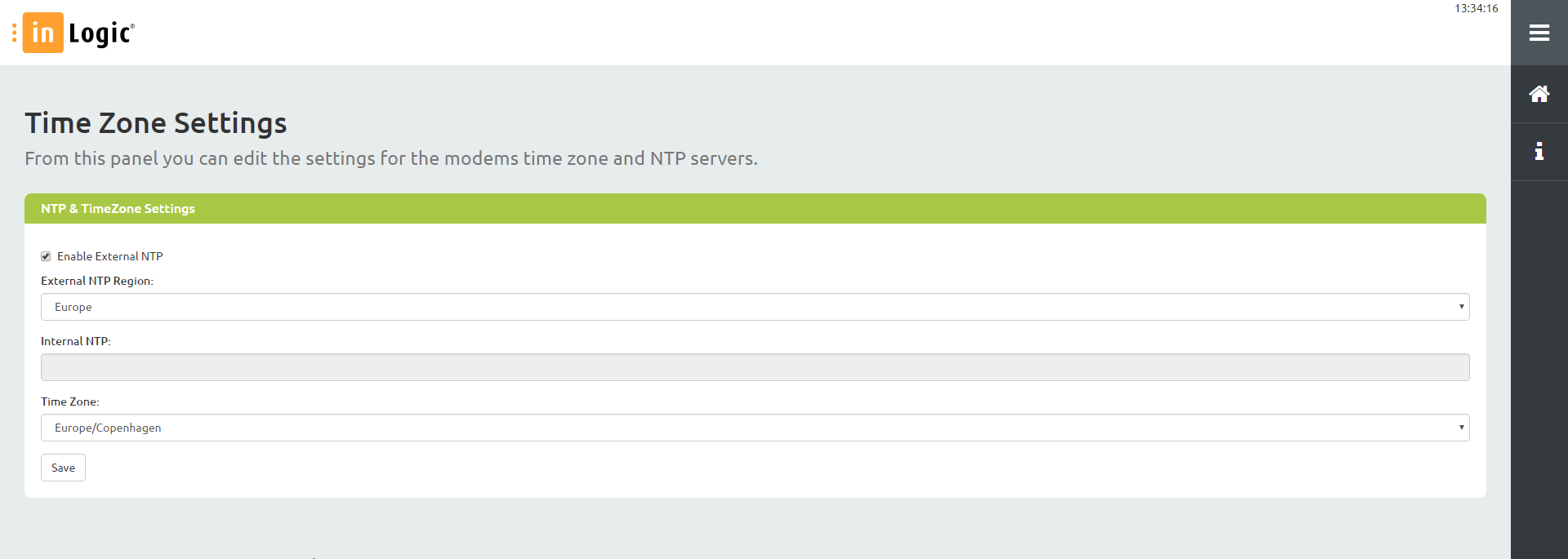Go to the home page icon
The height and width of the screenshot is (559, 1568).
click(1539, 94)
